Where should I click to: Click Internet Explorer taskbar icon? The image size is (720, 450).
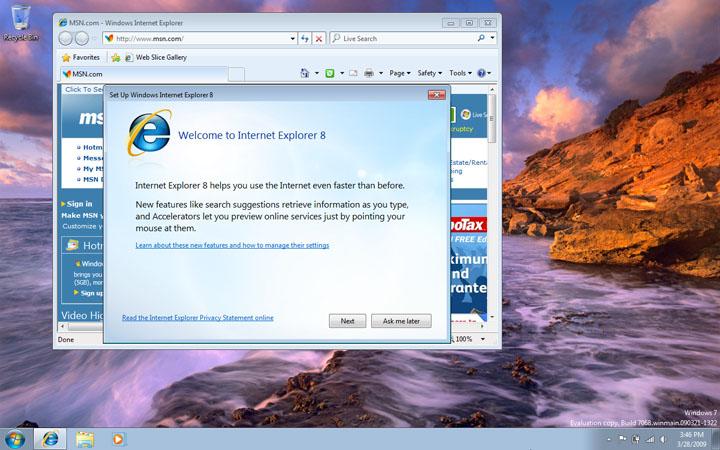tap(50, 439)
